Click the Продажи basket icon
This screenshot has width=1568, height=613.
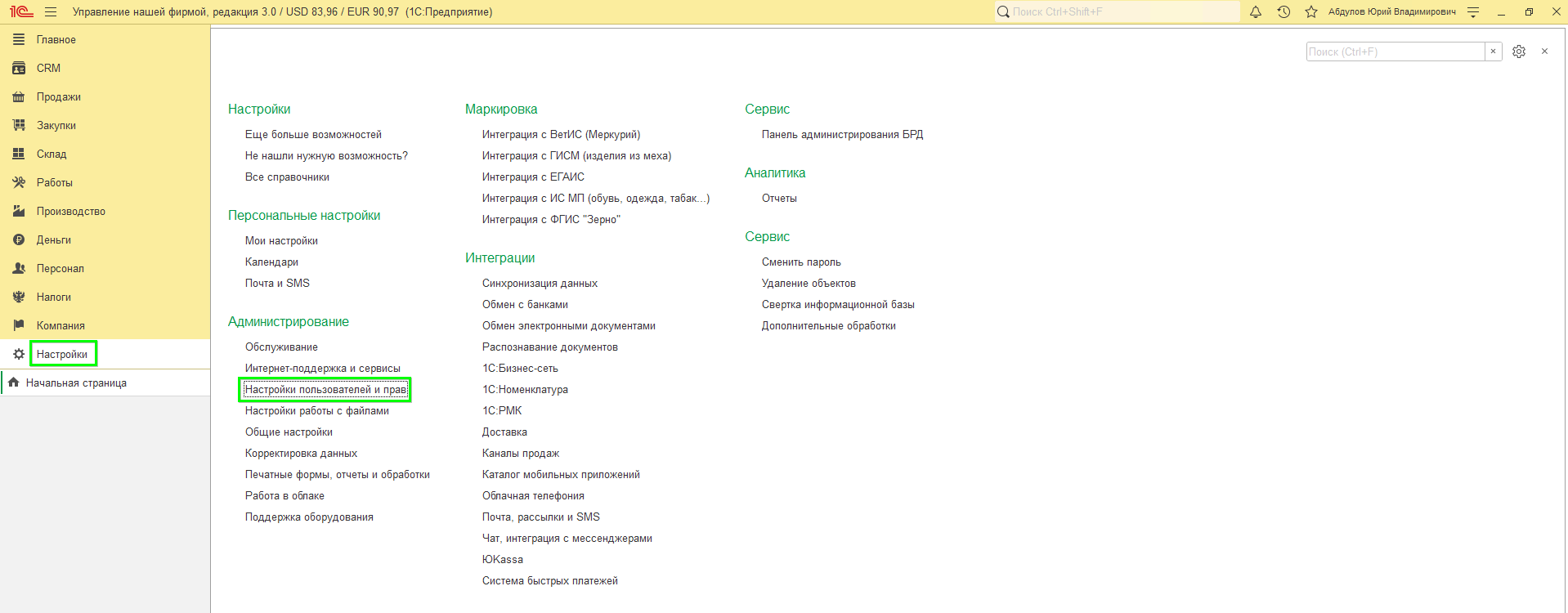(x=19, y=96)
